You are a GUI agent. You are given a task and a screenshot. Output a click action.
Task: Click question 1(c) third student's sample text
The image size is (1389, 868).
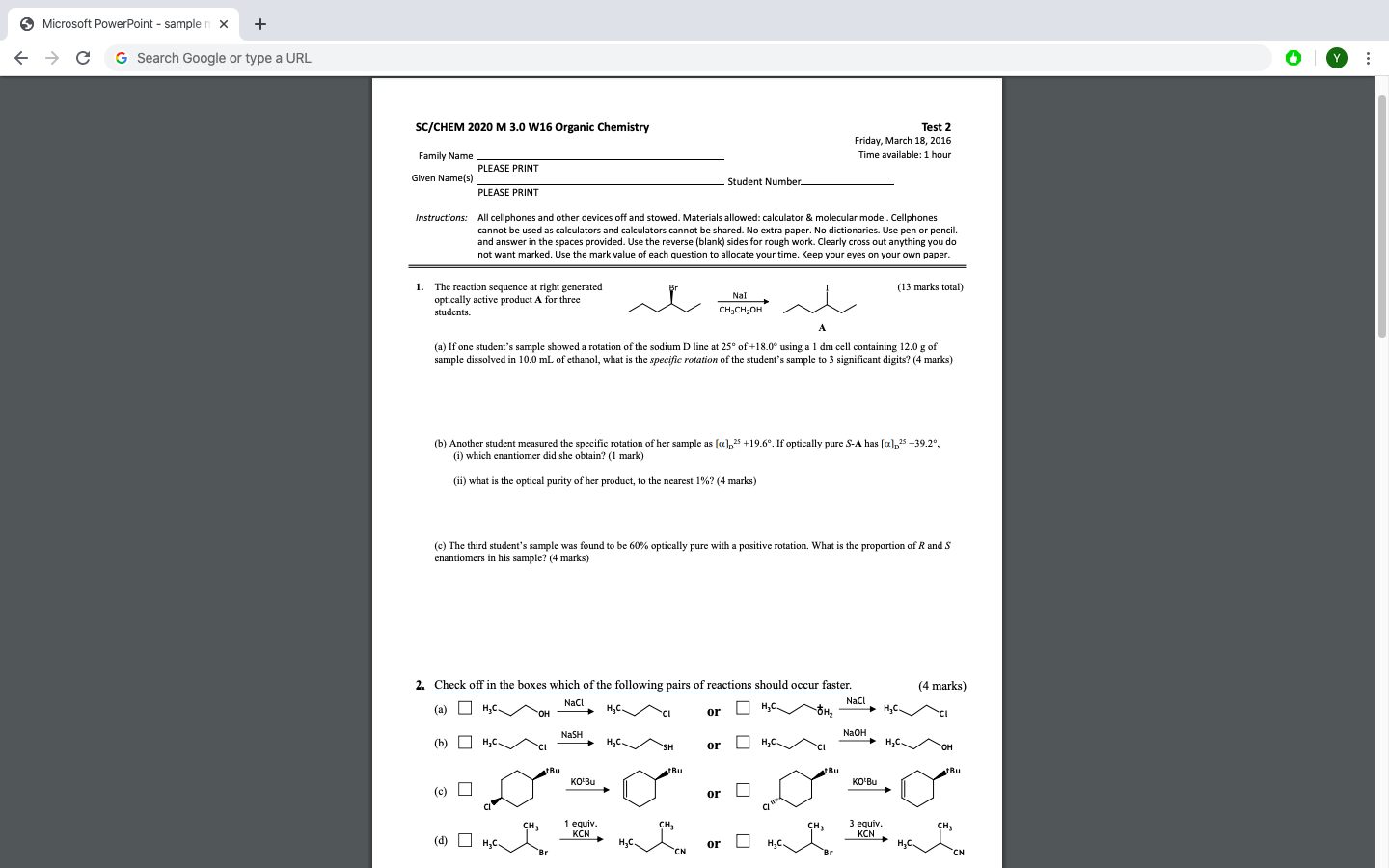(x=693, y=552)
